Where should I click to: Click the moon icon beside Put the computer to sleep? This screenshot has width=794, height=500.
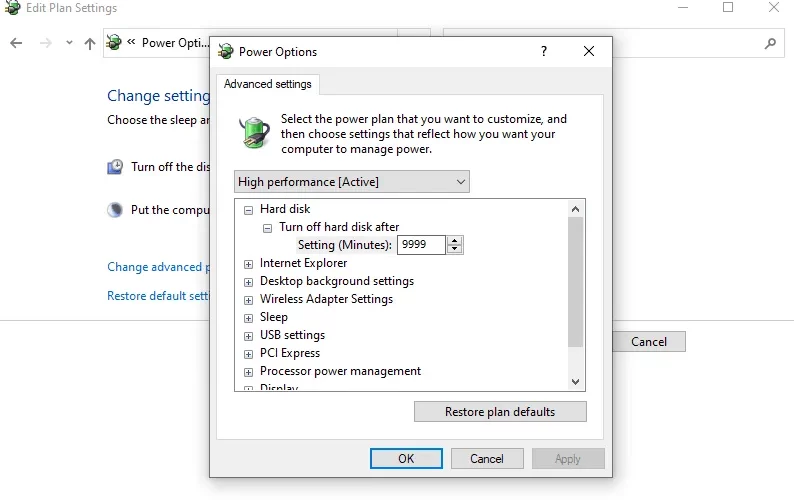tap(115, 209)
